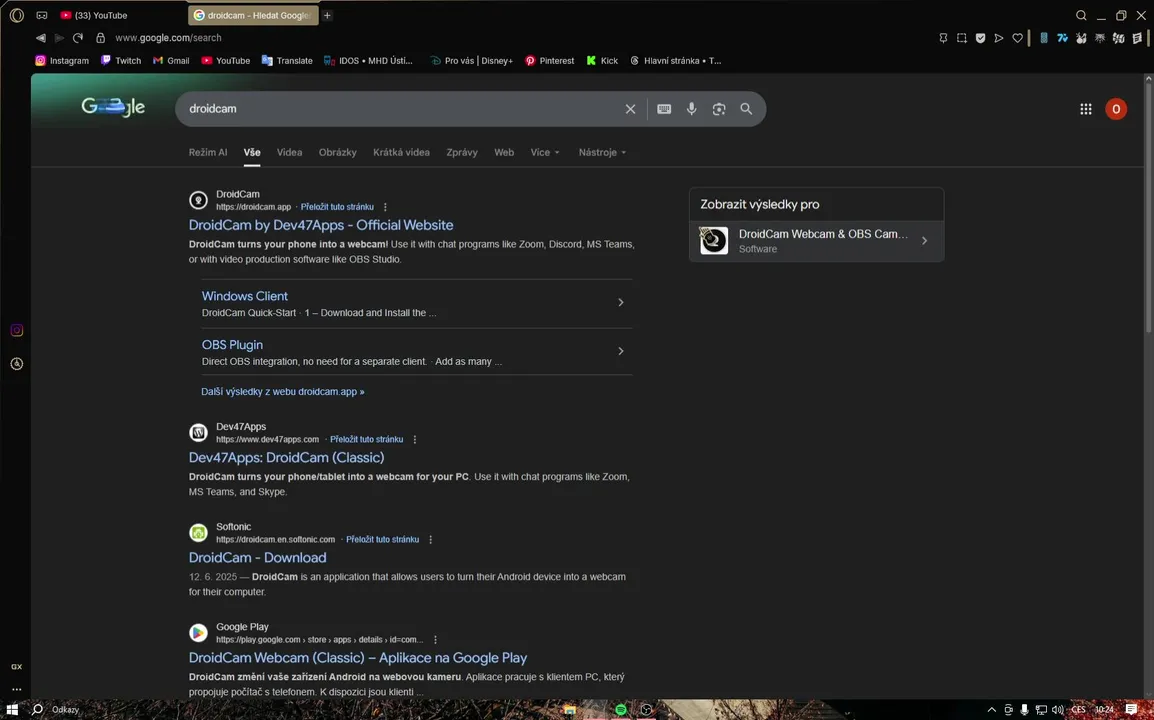The width and height of the screenshot is (1154, 720).
Task: Go back to the previous page
Action: 40,38
